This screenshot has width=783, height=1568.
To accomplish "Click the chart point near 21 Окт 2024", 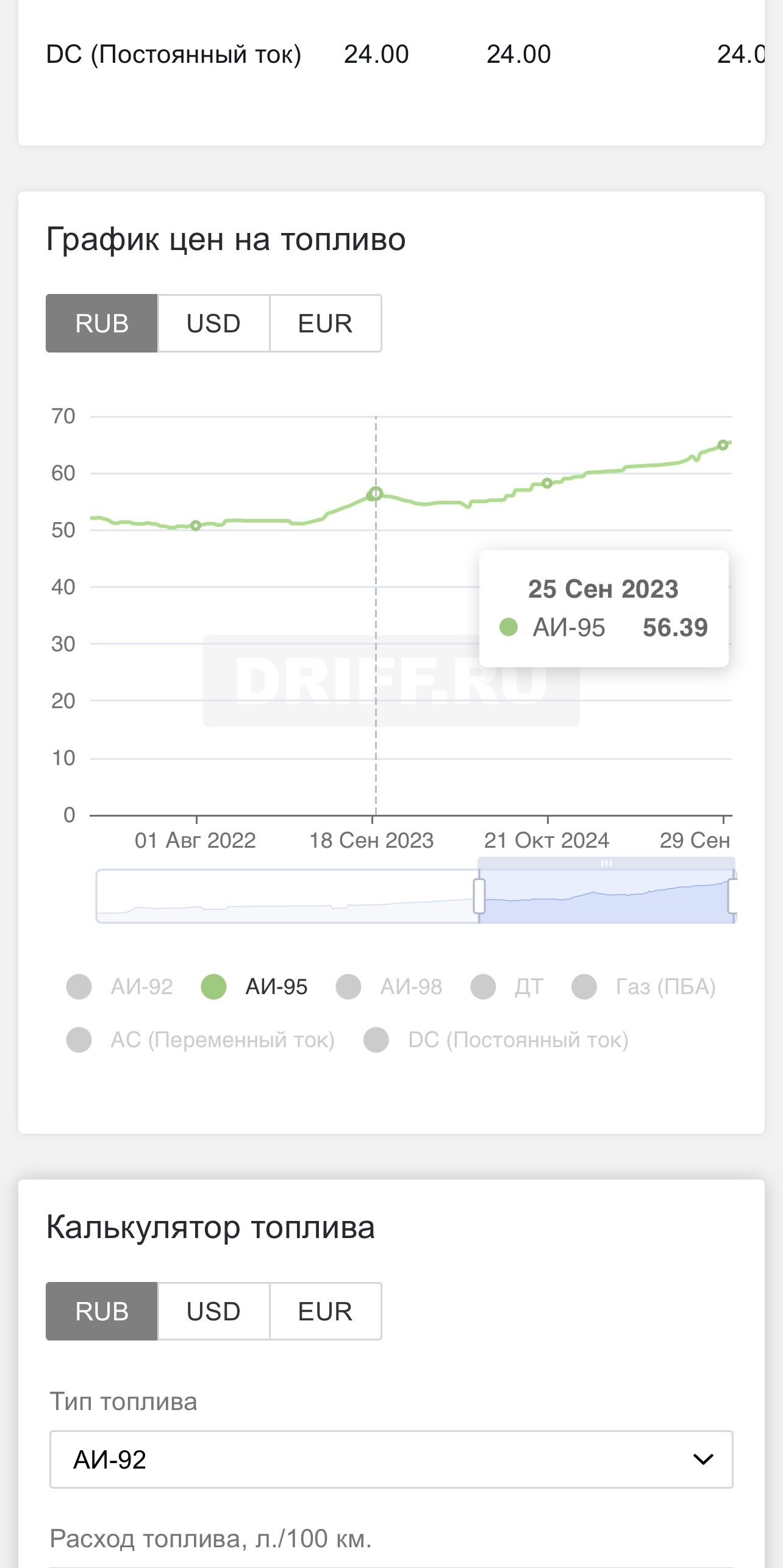I will [547, 483].
